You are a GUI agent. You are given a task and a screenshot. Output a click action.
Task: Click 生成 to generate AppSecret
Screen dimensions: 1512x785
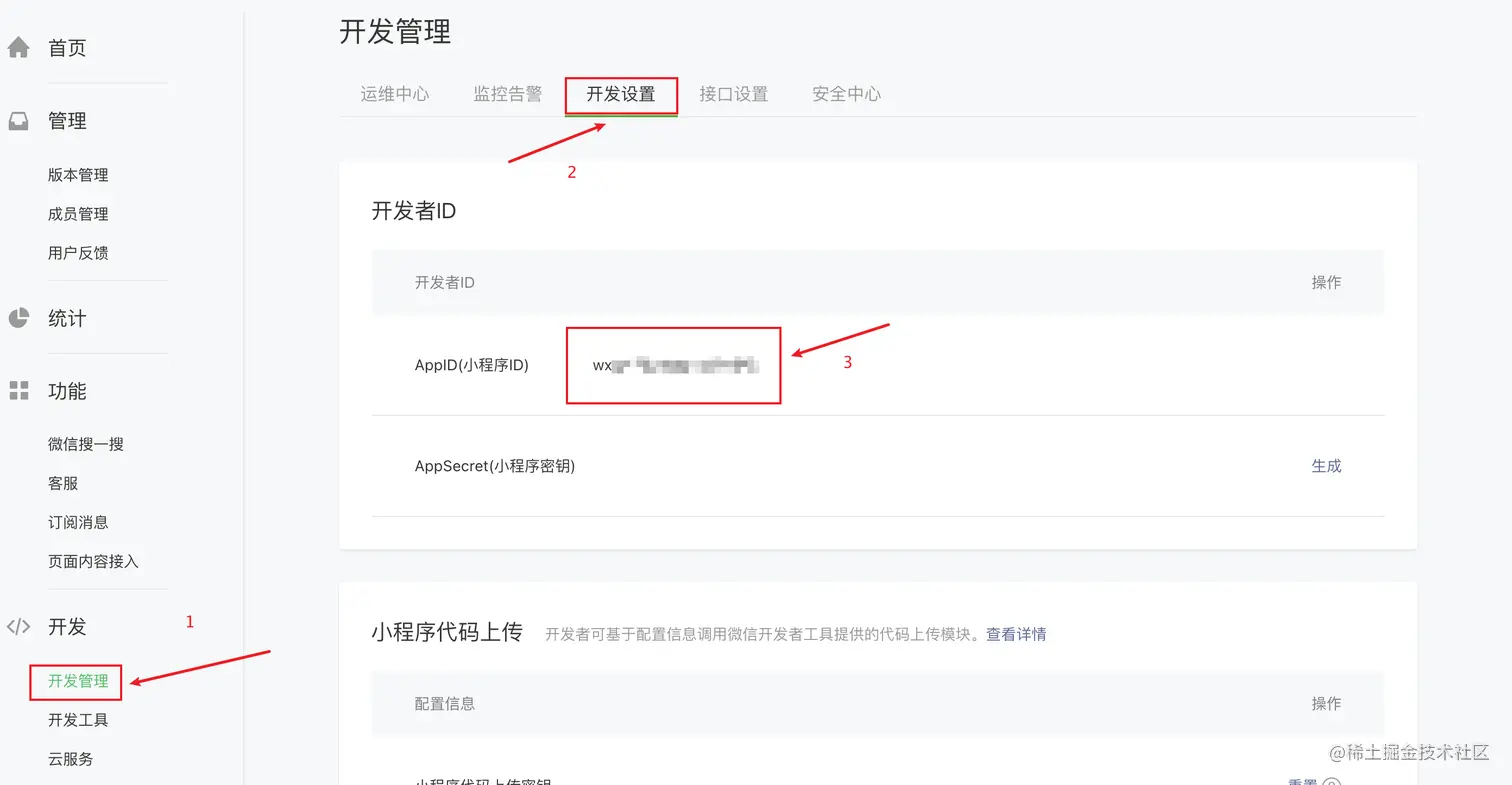[1326, 466]
